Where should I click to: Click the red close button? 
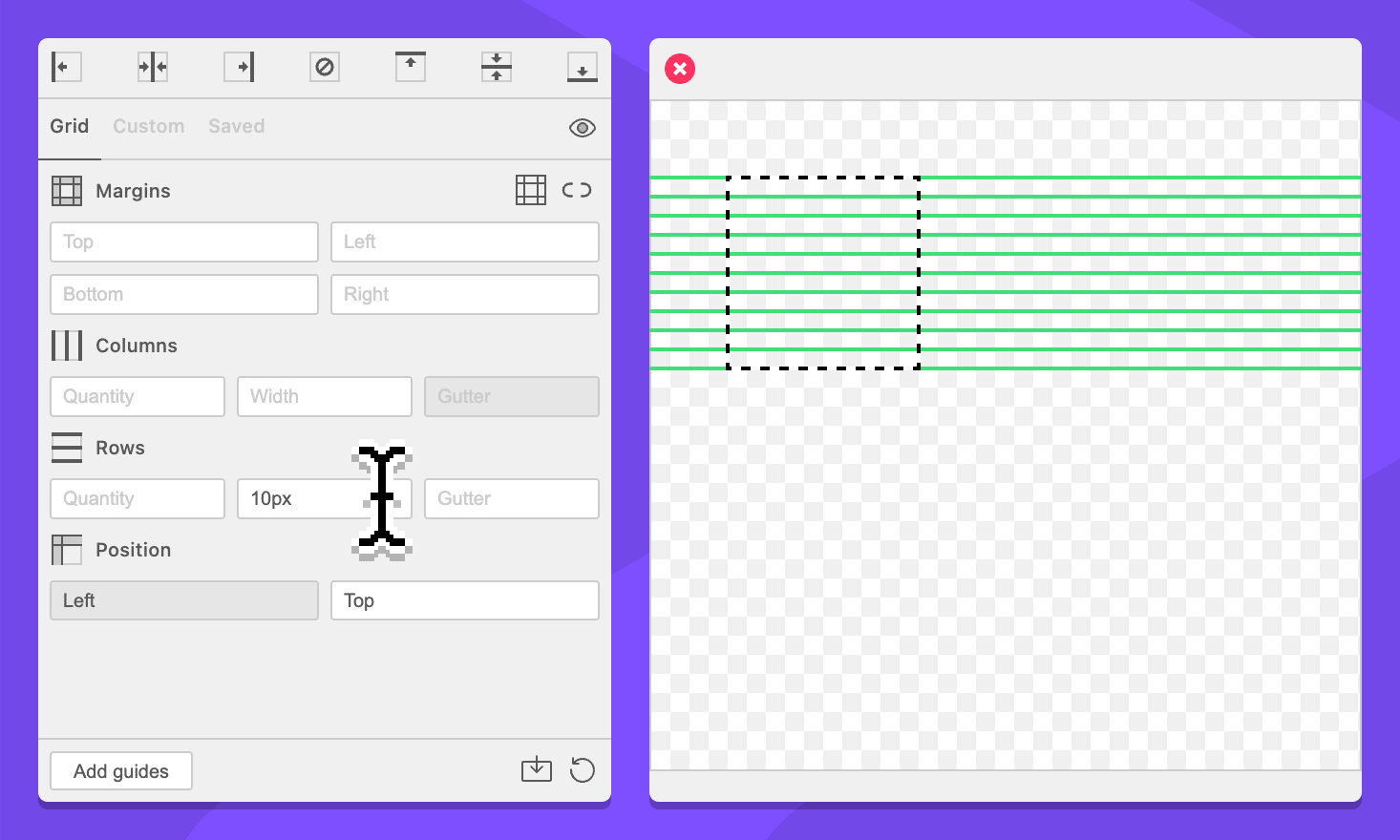coord(680,69)
